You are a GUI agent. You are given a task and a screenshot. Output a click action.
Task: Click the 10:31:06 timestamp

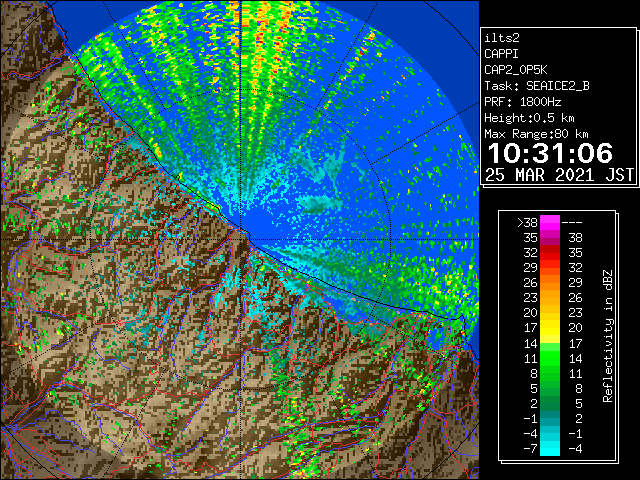550,153
